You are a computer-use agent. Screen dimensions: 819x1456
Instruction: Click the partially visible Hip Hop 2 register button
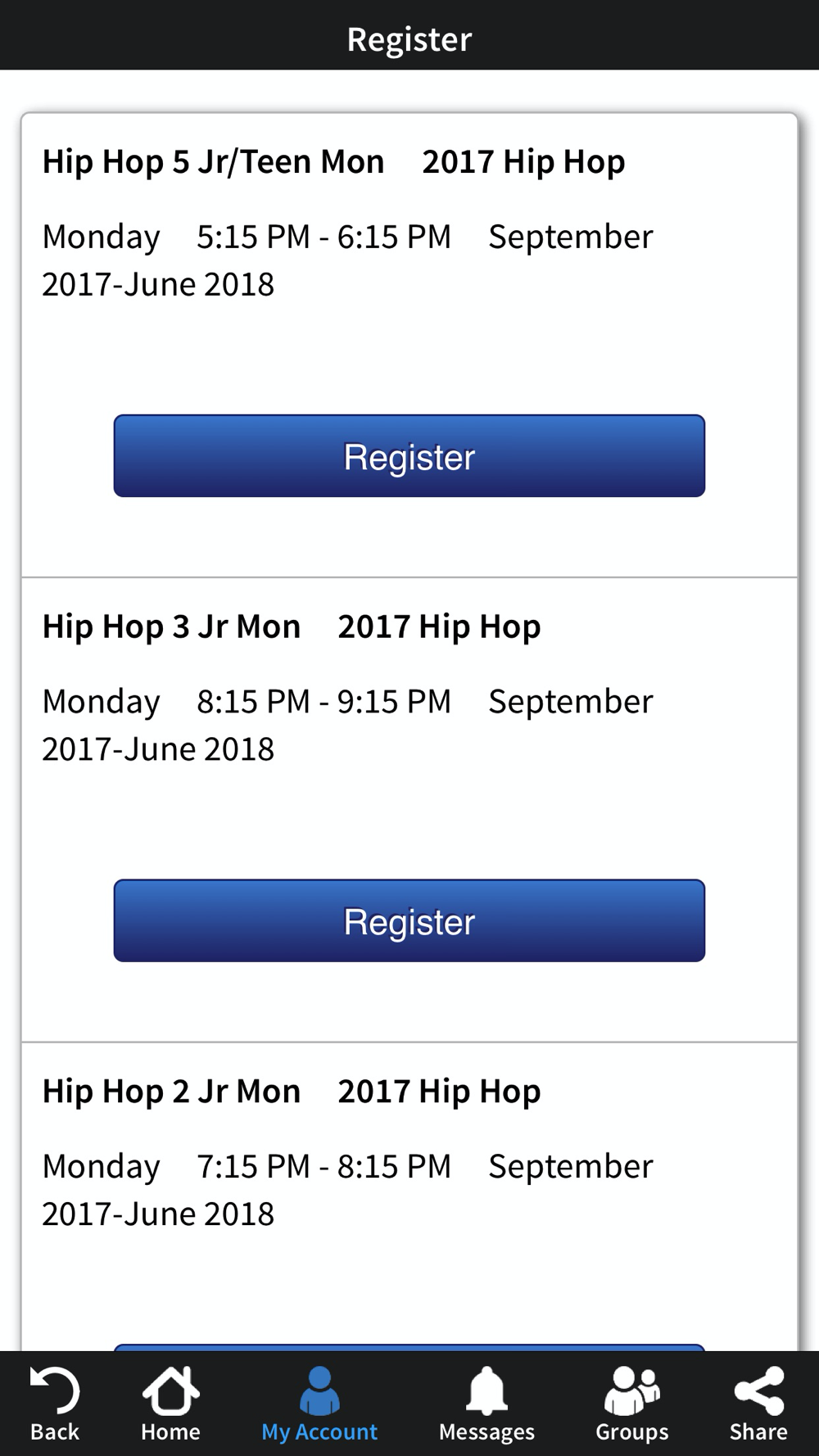[x=409, y=1347]
